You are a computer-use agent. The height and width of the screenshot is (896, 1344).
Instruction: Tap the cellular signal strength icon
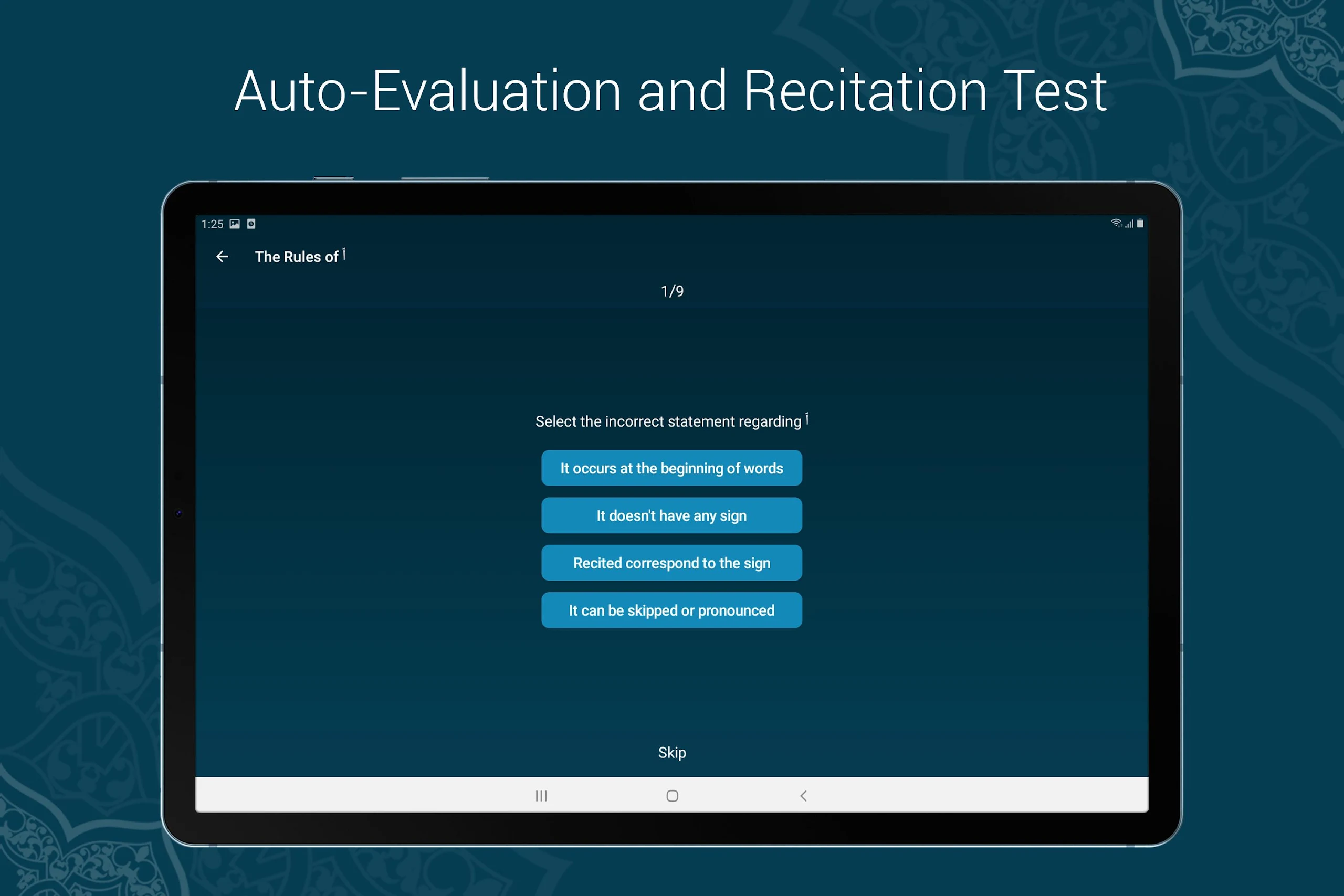[x=1129, y=224]
